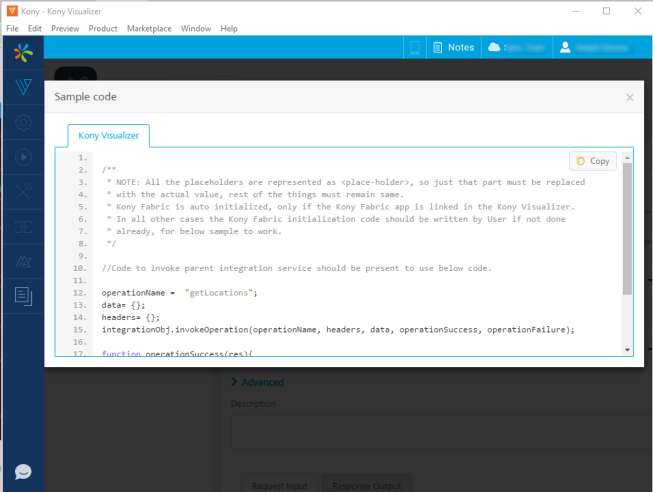The height and width of the screenshot is (492, 653).
Task: Close the Sample code dialog
Action: point(629,97)
